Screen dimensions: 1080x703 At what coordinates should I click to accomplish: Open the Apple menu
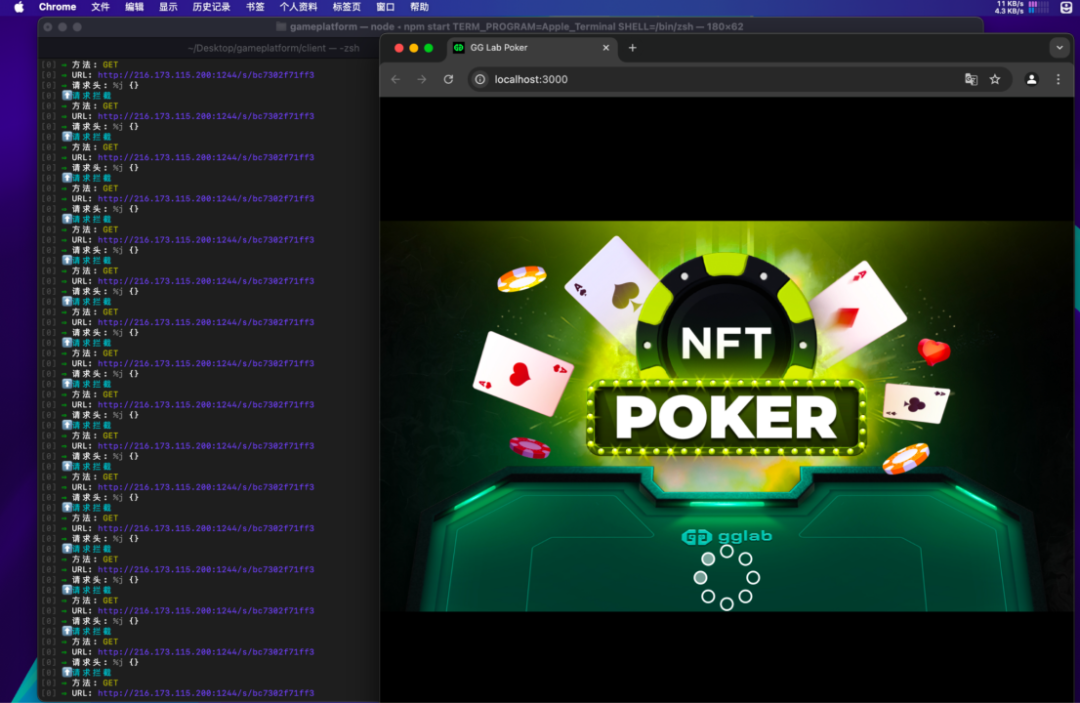[19, 7]
